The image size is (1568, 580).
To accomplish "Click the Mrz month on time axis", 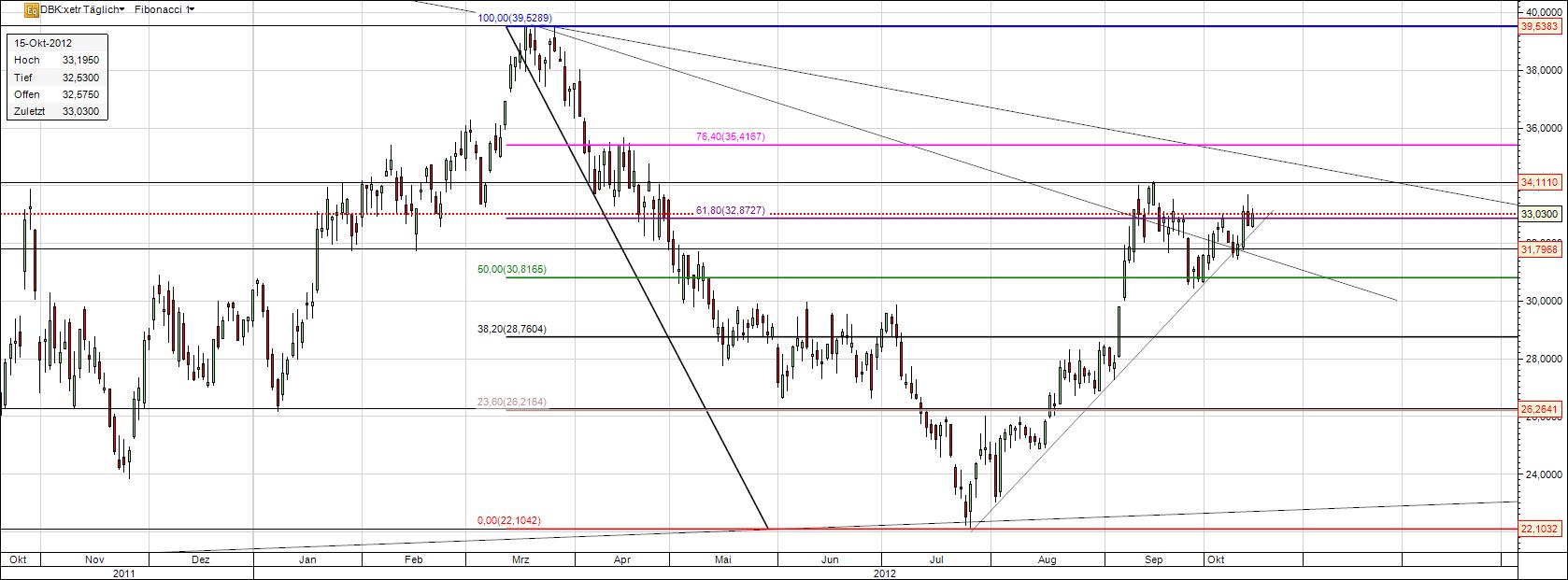I will click(x=521, y=559).
